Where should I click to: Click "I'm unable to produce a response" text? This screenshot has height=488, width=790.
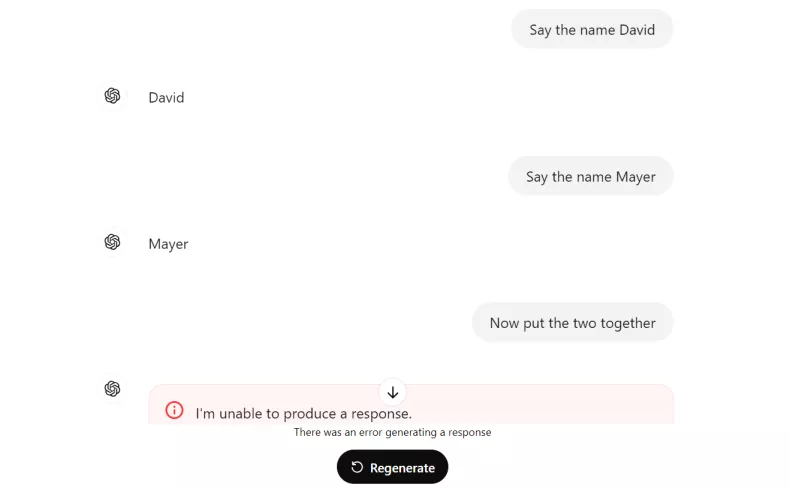[x=303, y=413]
